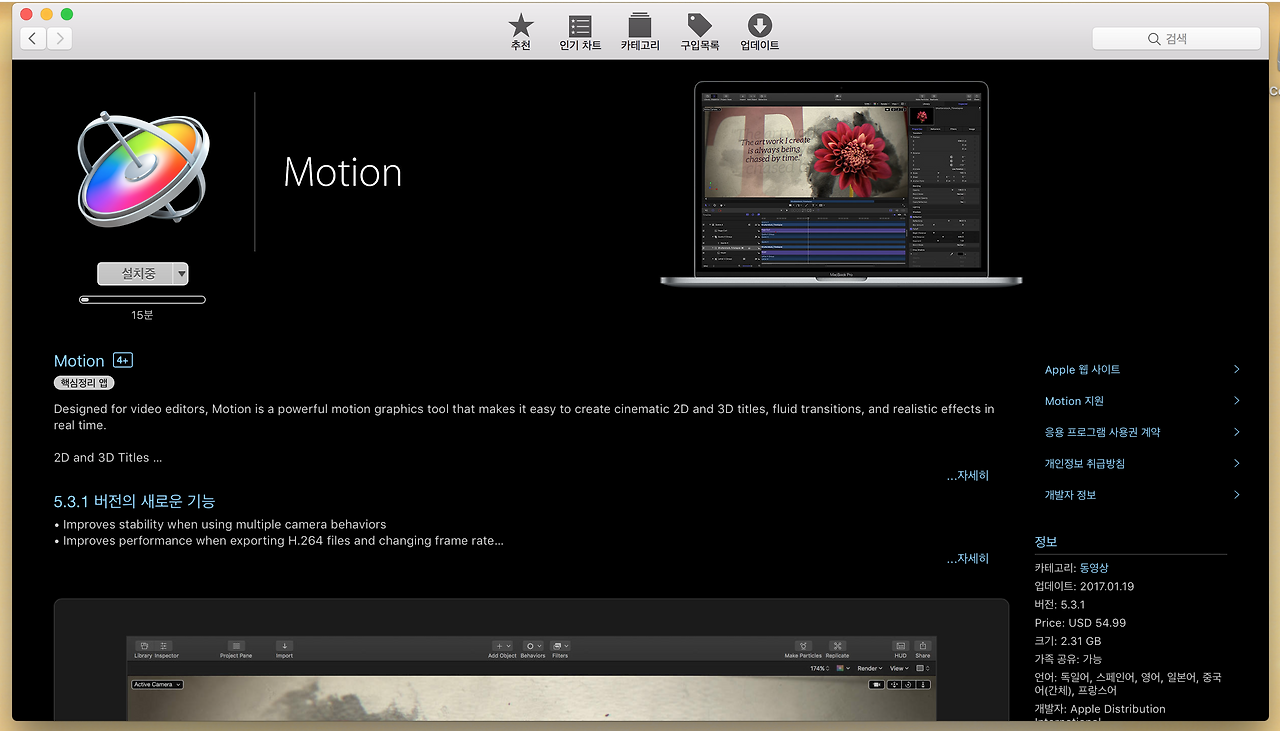The height and width of the screenshot is (731, 1280).
Task: Click the 설치중 install button
Action: (135, 274)
